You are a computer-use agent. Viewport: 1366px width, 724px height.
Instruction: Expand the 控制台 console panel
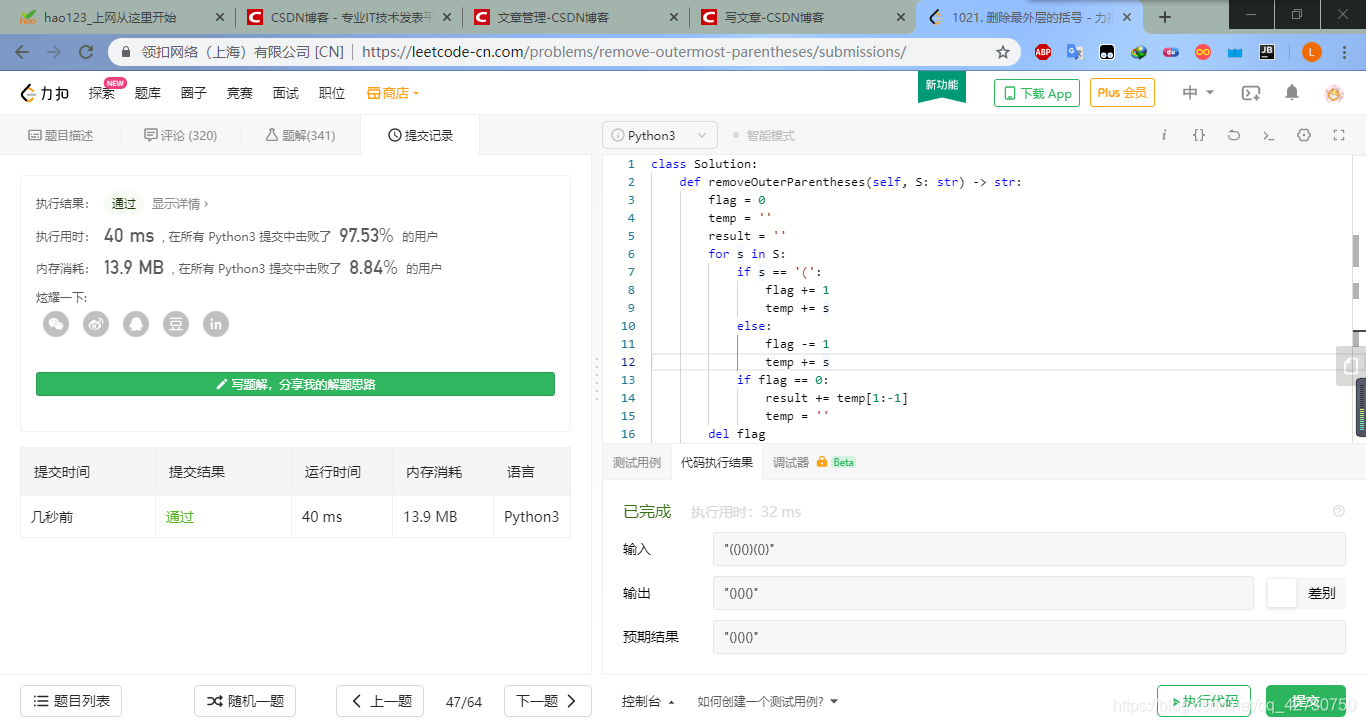[x=648, y=701]
